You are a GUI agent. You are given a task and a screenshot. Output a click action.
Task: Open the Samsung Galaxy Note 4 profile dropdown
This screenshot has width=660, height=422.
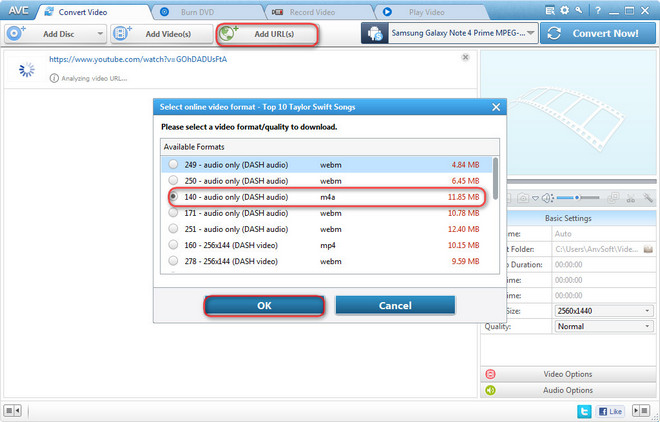tap(530, 33)
